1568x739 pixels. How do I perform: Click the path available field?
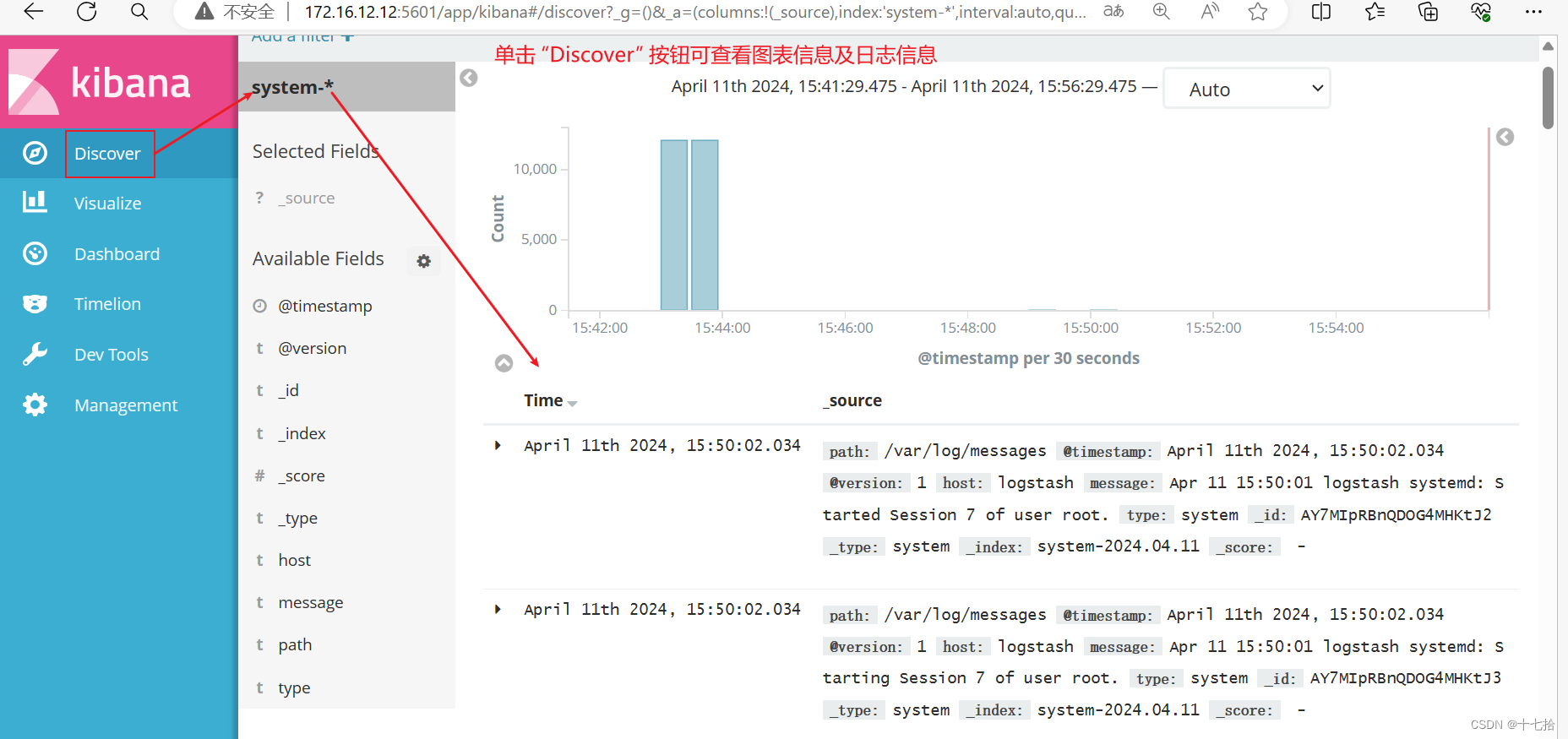[x=295, y=644]
